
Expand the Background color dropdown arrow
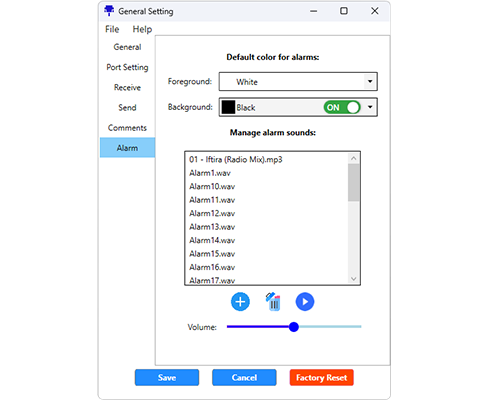(x=370, y=107)
